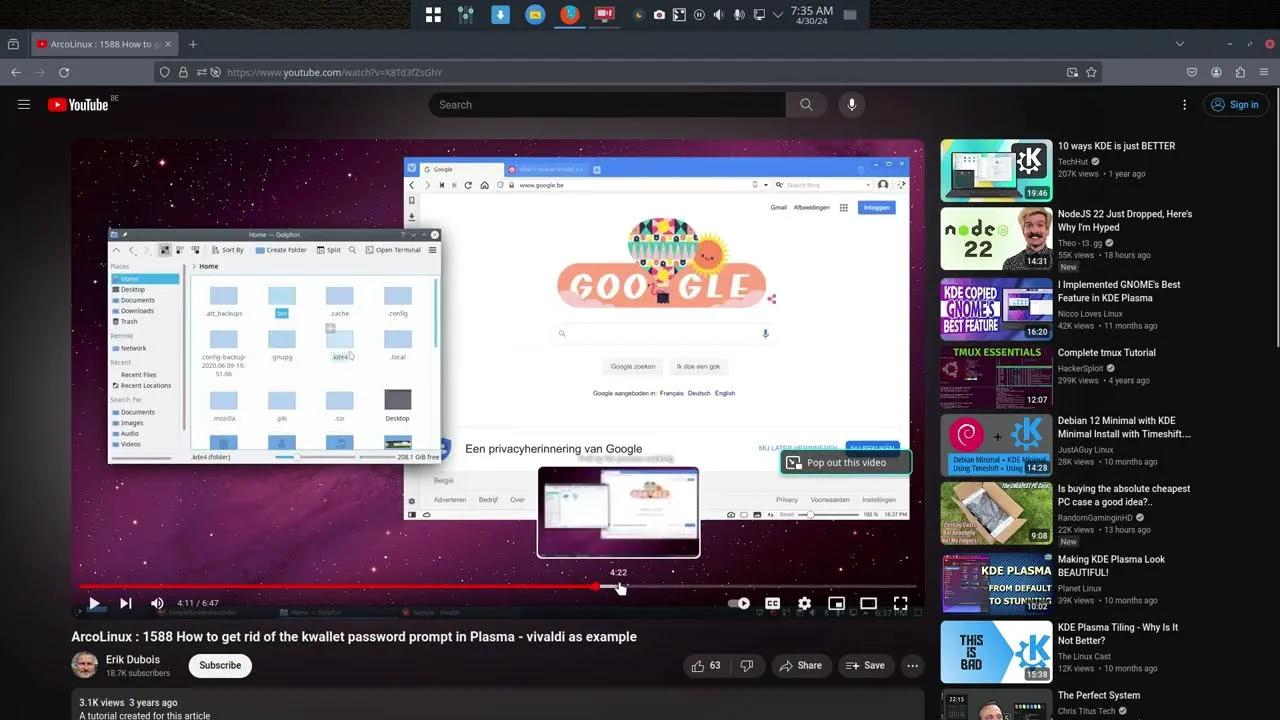Toggle picture-in-picture from address bar icon
Screen dimensions: 1280x720
1072,72
